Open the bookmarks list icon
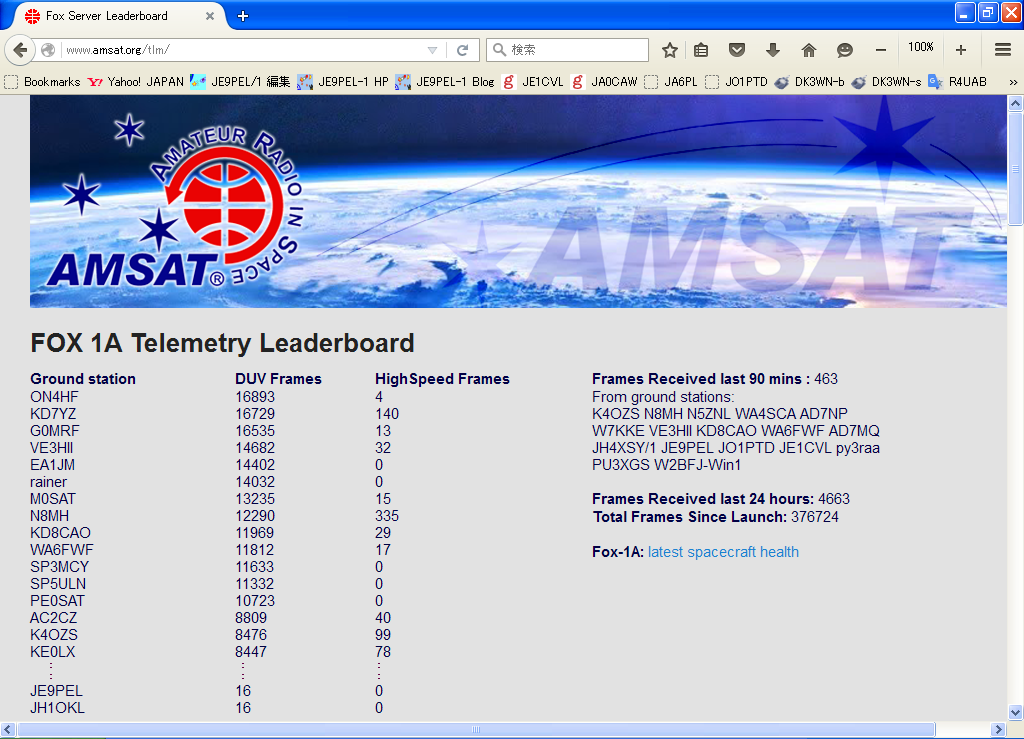 (701, 50)
